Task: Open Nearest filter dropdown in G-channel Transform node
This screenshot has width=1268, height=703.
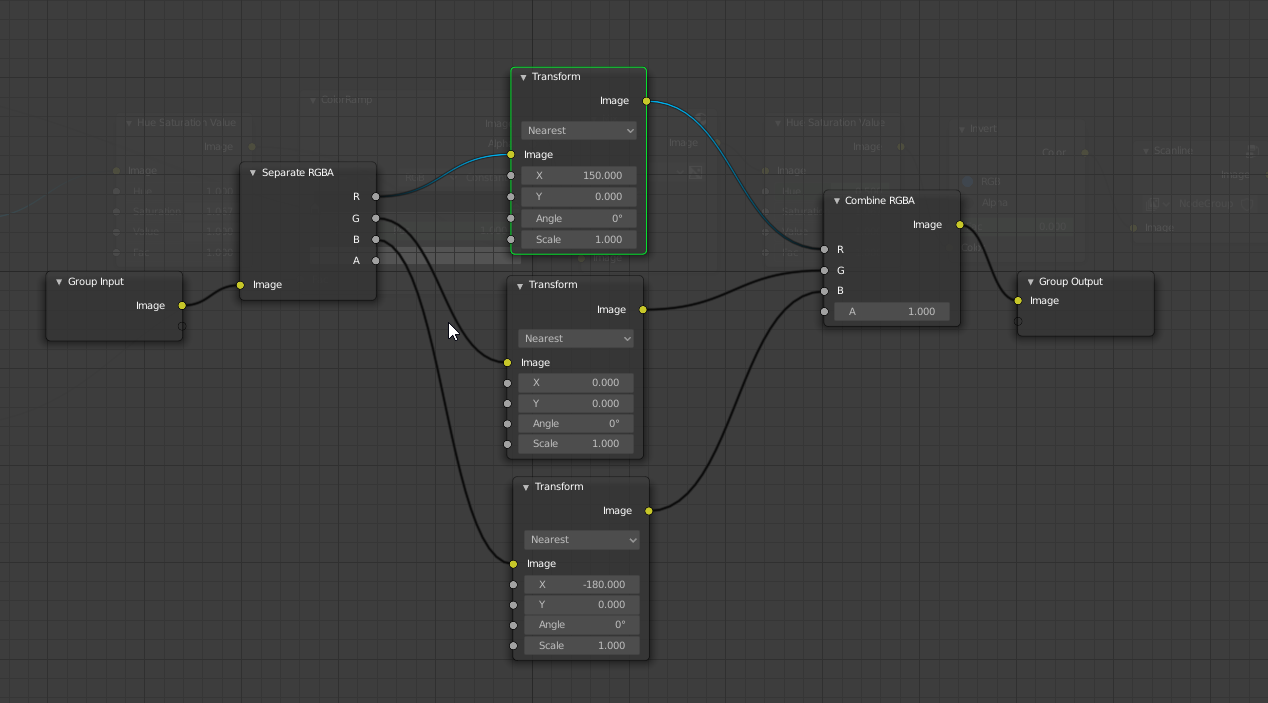Action: [x=576, y=338]
